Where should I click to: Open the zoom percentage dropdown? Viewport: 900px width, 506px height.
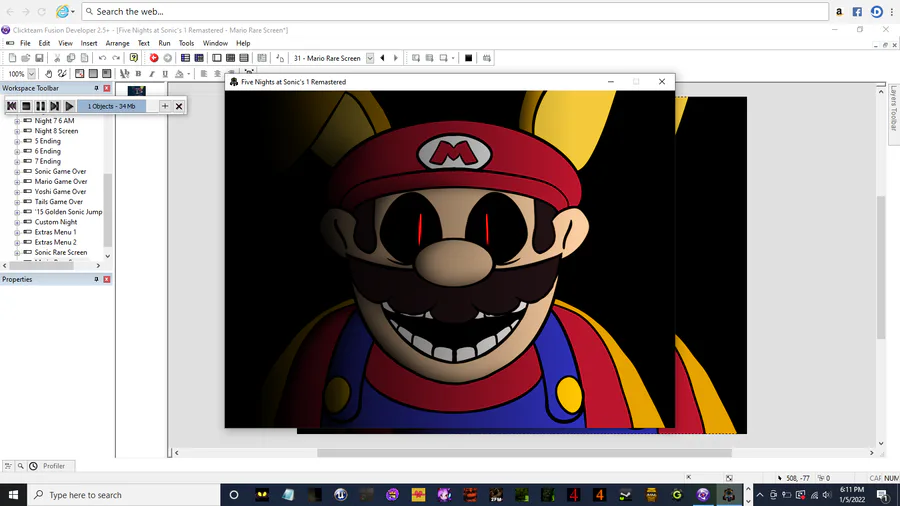[x=32, y=73]
